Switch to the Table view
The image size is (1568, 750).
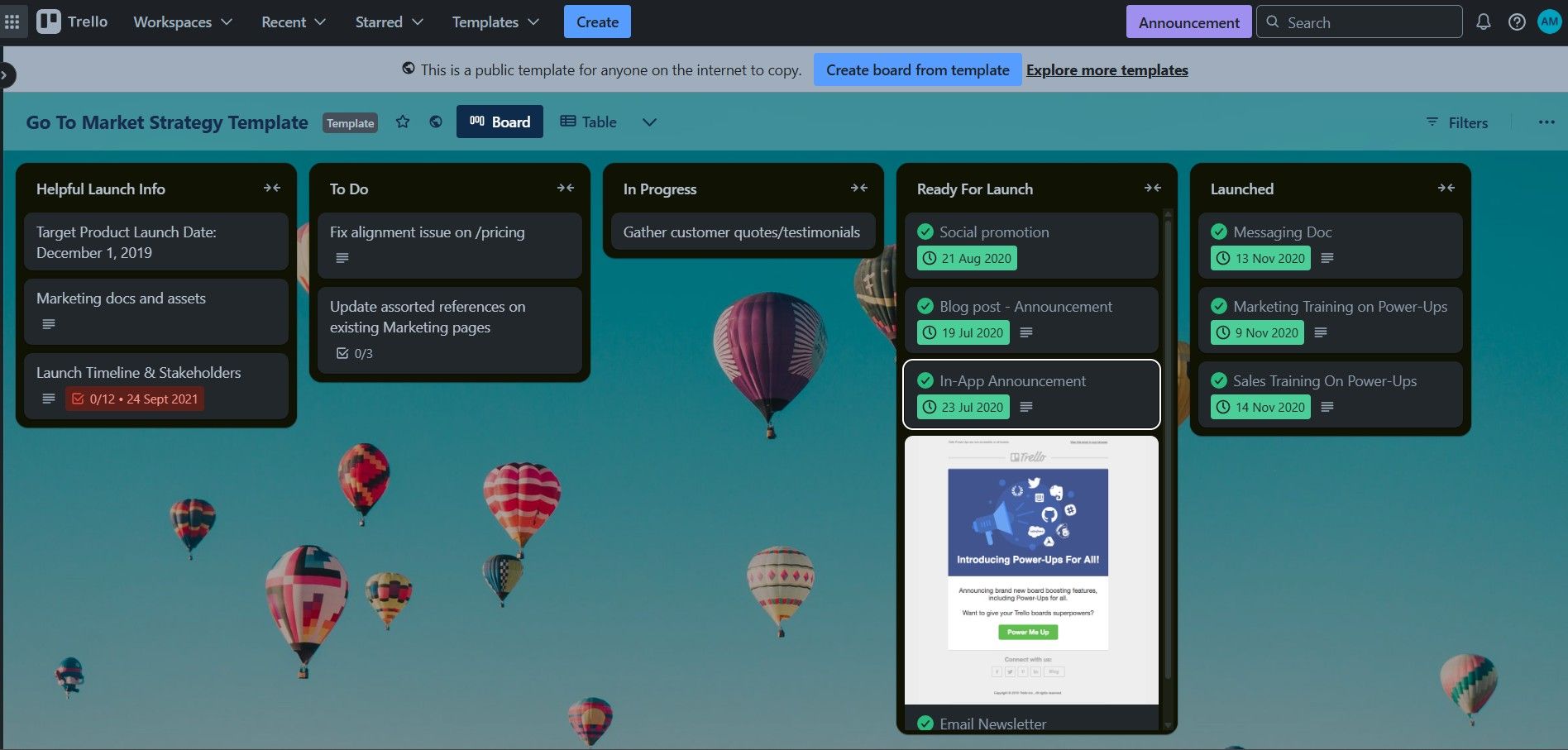[588, 122]
